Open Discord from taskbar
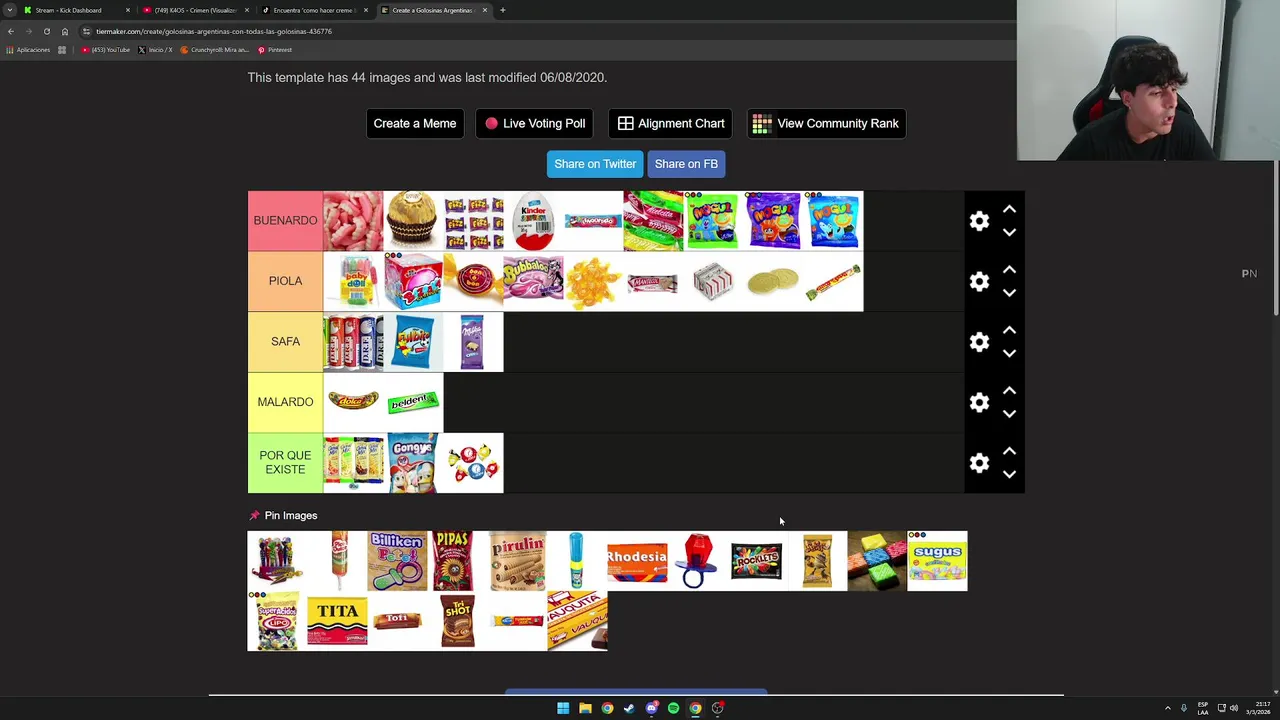The height and width of the screenshot is (720, 1280). click(x=651, y=708)
